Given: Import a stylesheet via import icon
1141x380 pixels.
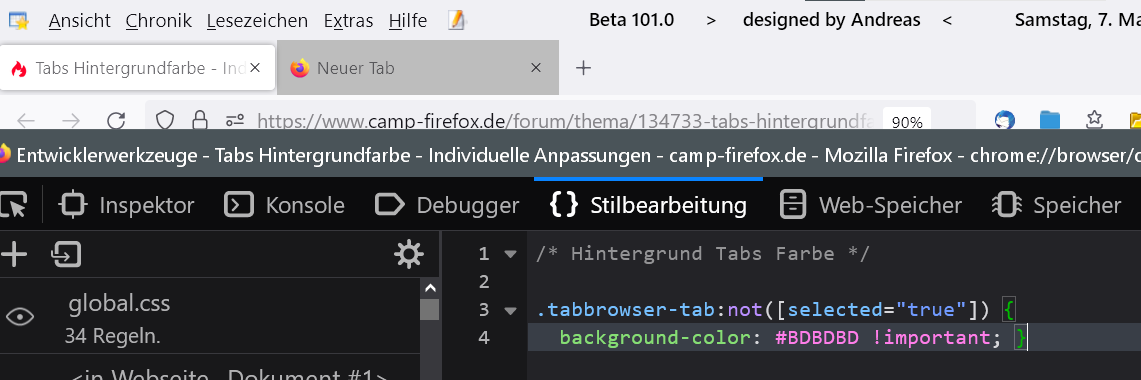Looking at the screenshot, I should pos(66,254).
